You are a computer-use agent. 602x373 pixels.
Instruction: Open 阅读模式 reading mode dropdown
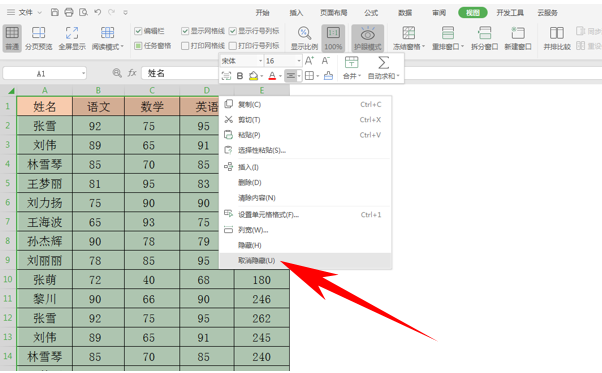coord(122,47)
